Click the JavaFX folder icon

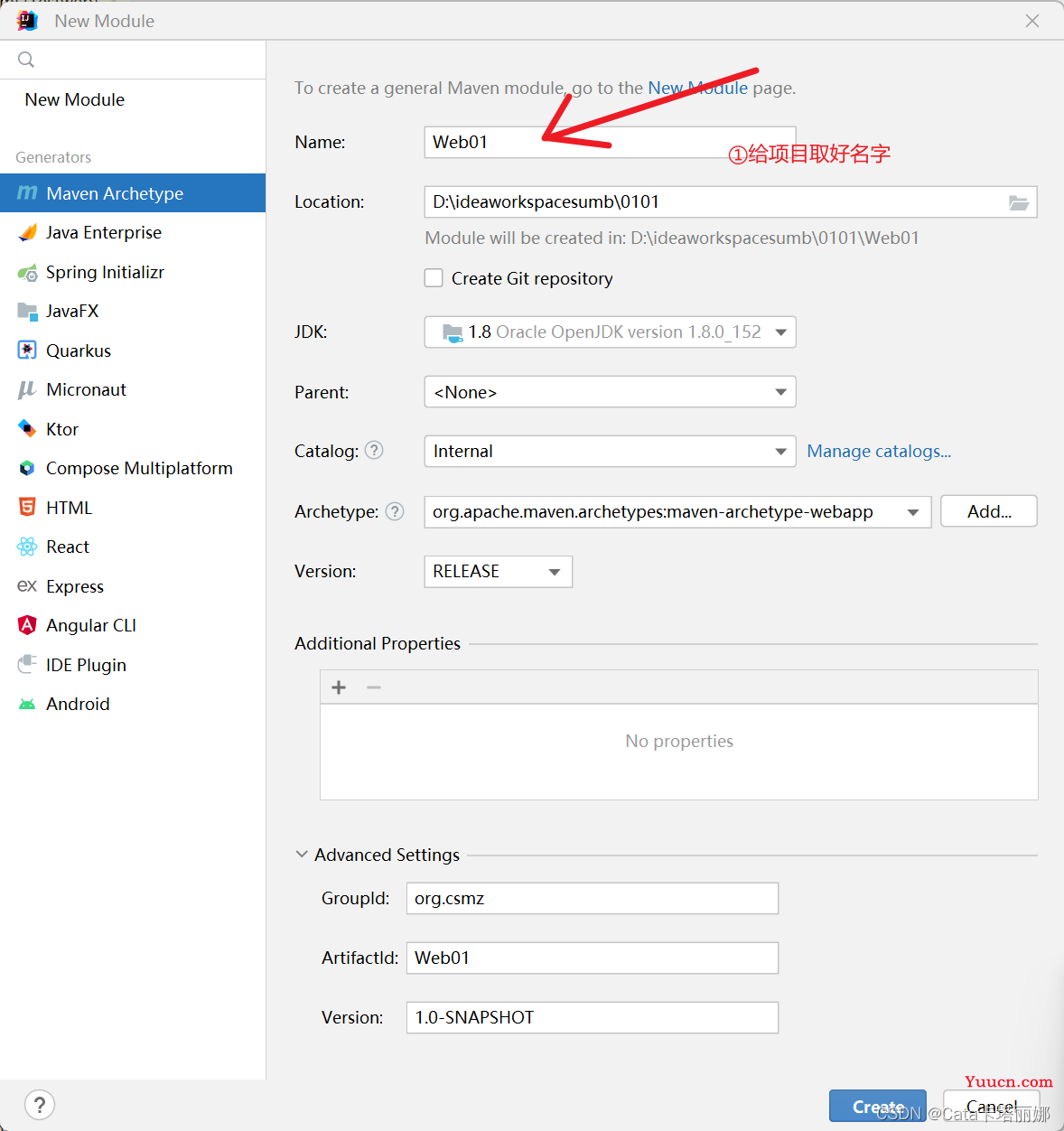27,312
